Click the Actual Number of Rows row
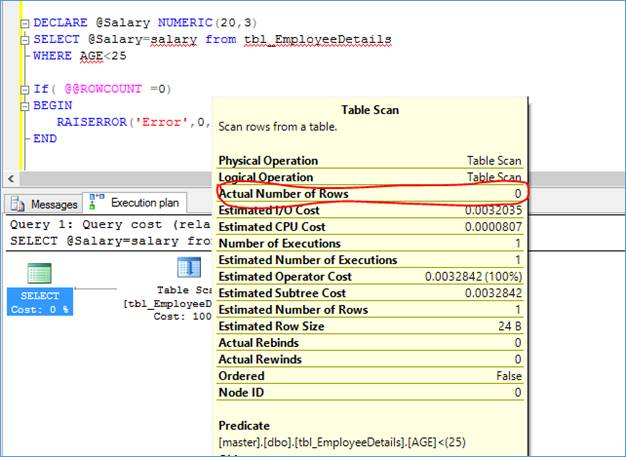Image resolution: width=626 pixels, height=457 pixels. point(370,194)
